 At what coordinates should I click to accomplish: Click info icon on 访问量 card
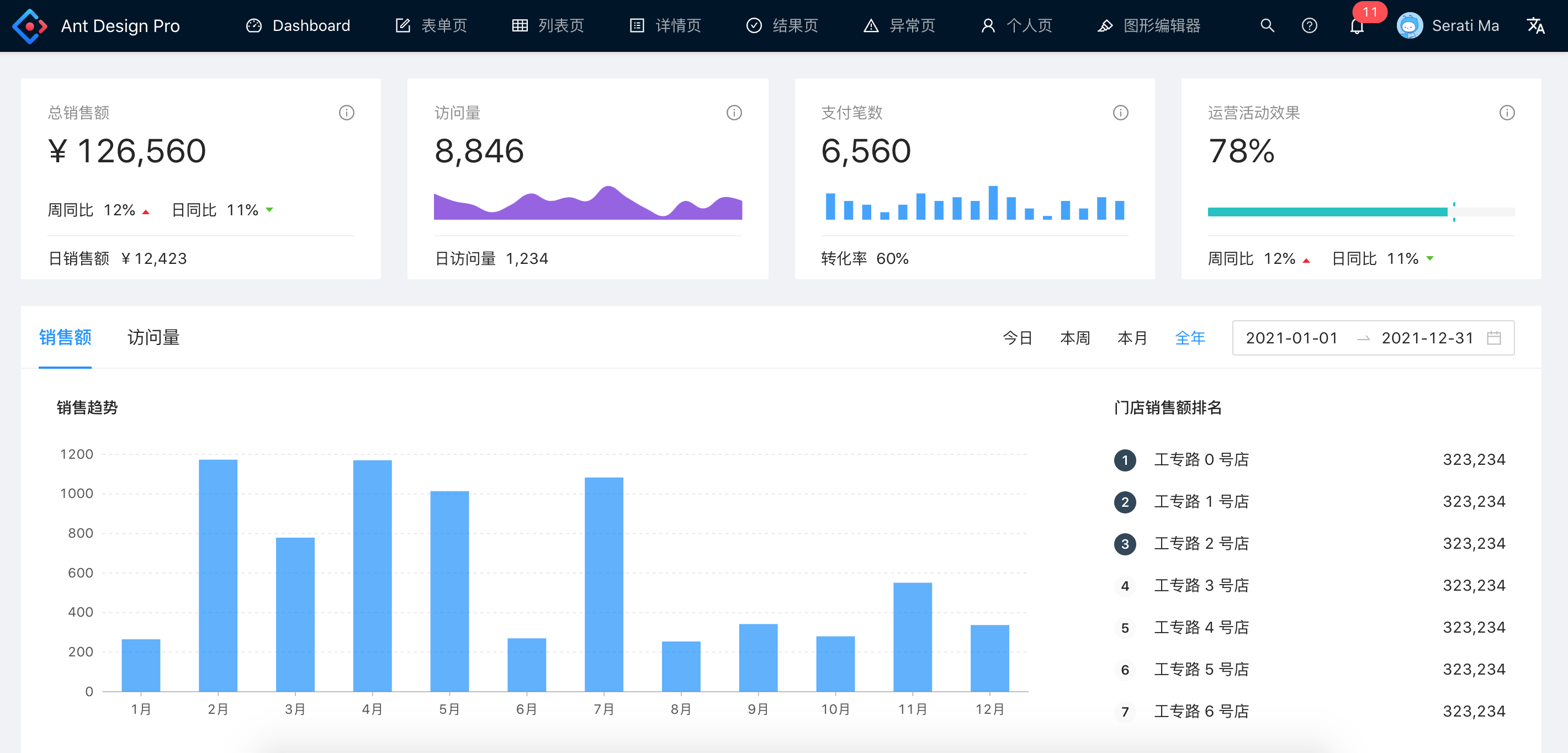pos(733,113)
